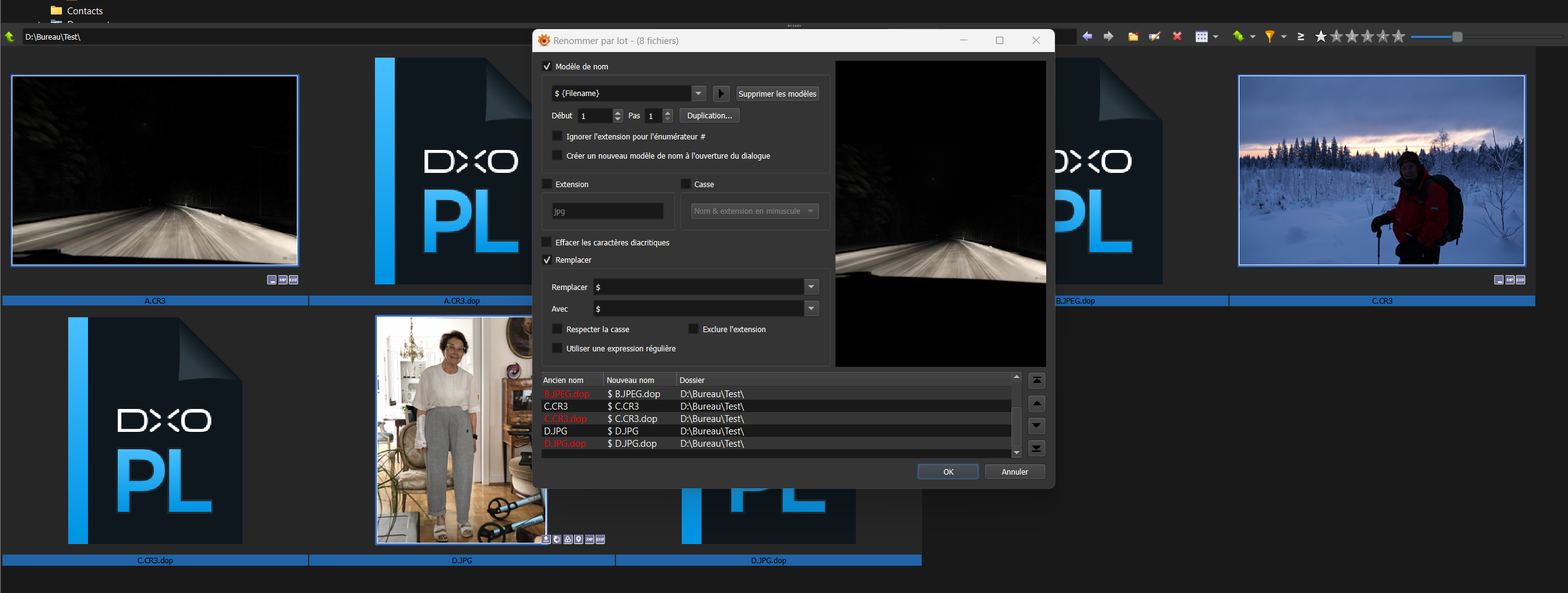Move selected file to bottom of list
The width and height of the screenshot is (1568, 593).
click(1036, 448)
